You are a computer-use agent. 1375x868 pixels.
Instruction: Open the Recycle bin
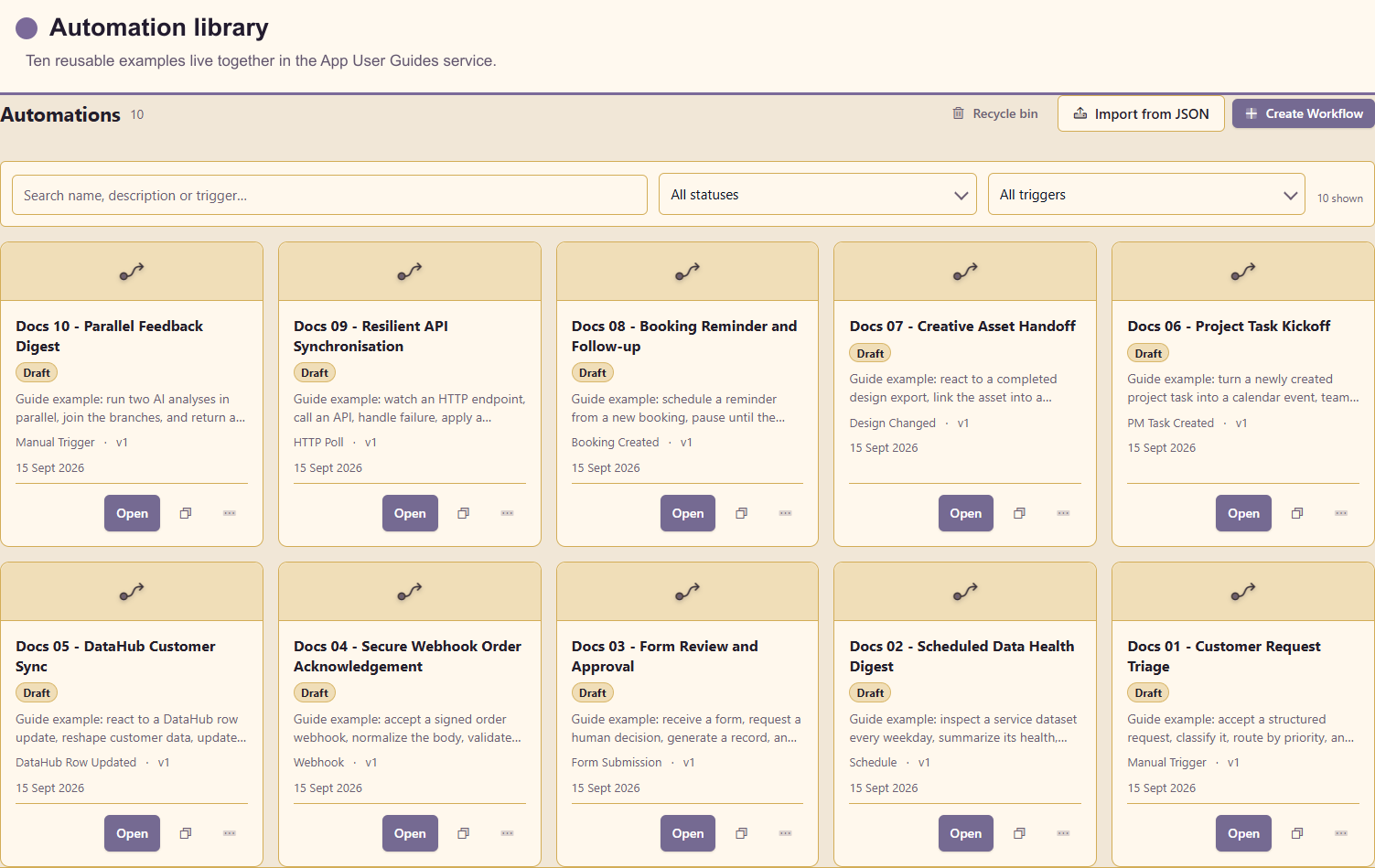[x=994, y=113]
